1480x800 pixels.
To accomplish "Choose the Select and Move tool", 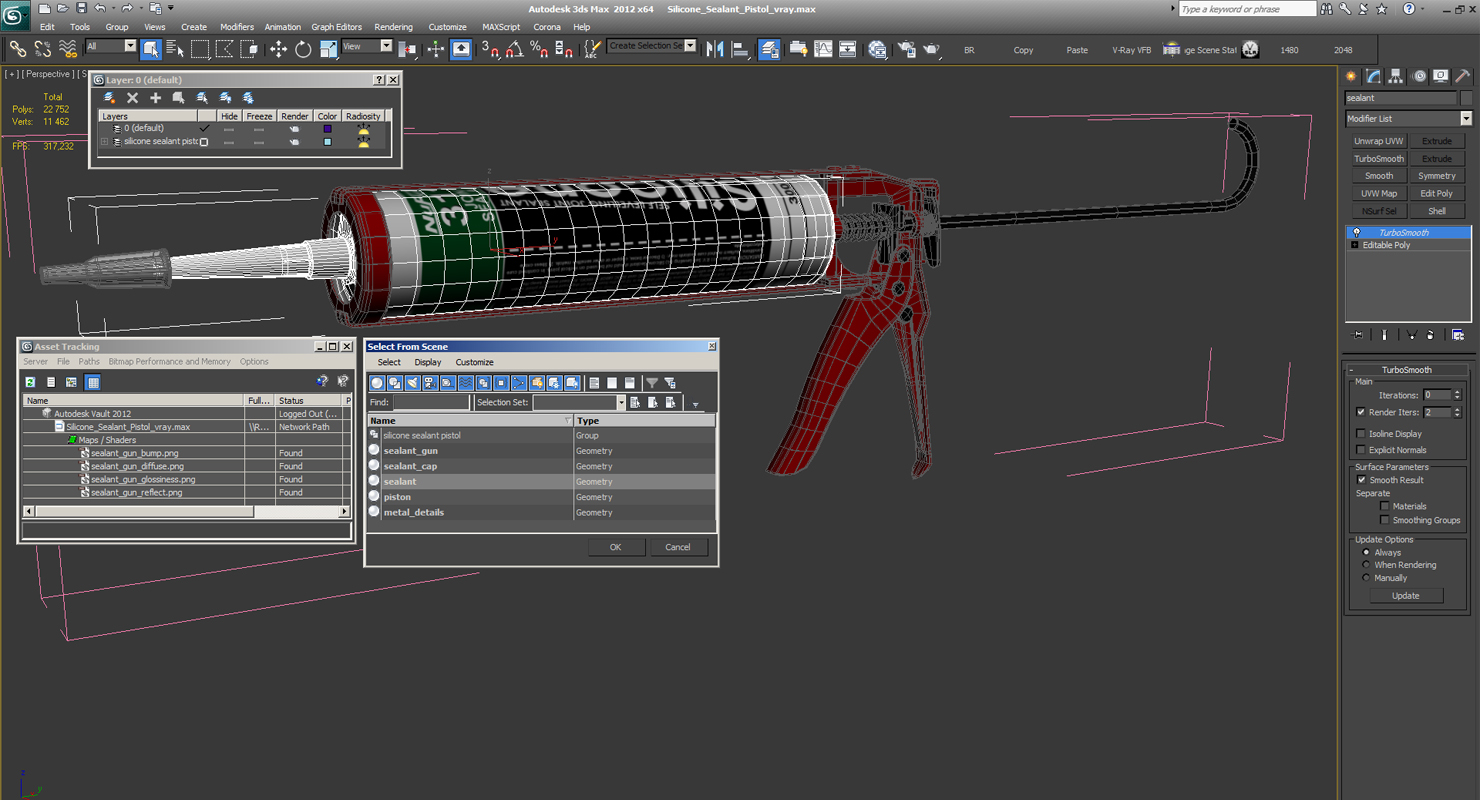I will pyautogui.click(x=279, y=49).
